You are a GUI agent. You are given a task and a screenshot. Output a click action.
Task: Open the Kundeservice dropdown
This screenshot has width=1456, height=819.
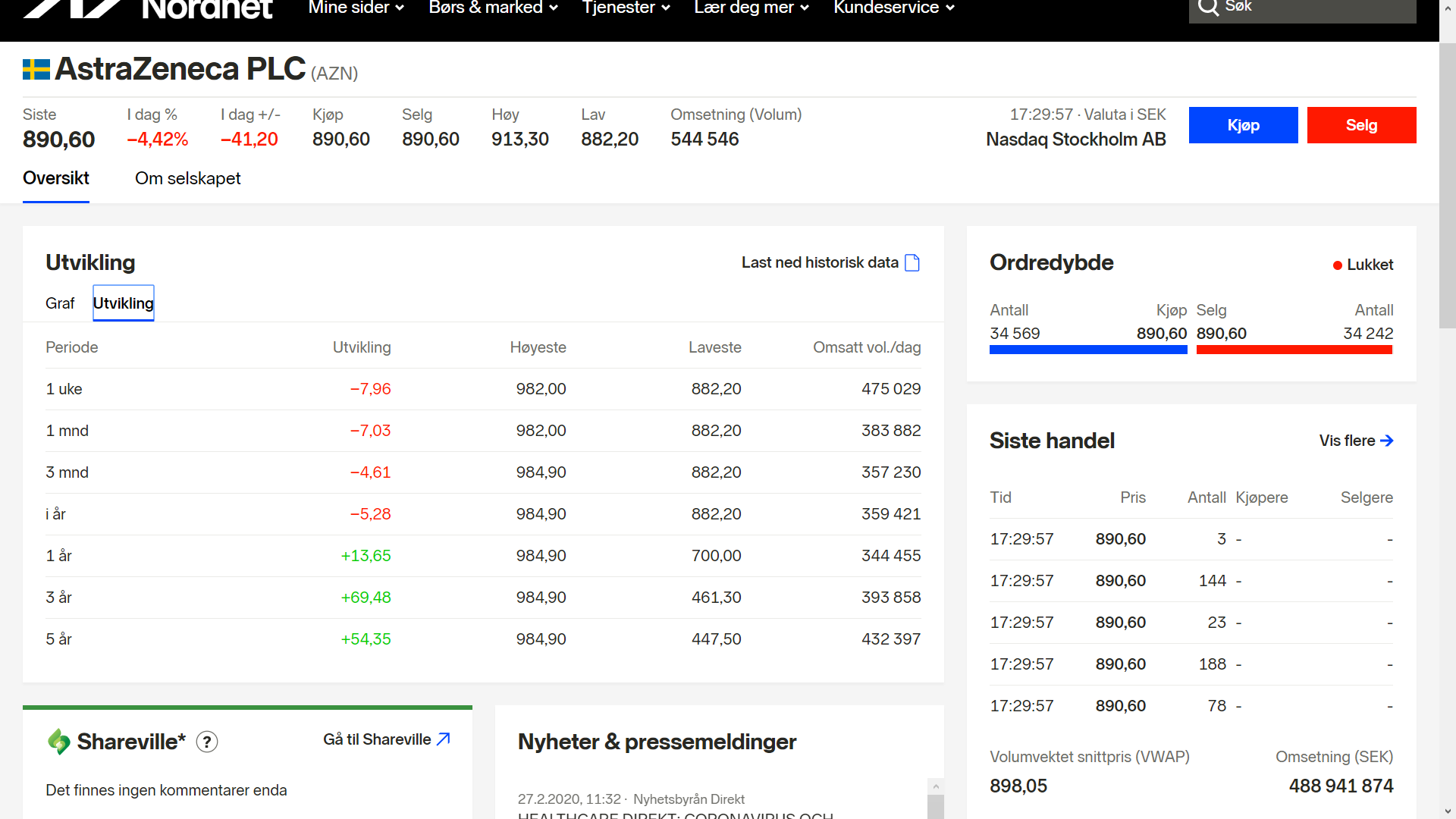coord(894,8)
